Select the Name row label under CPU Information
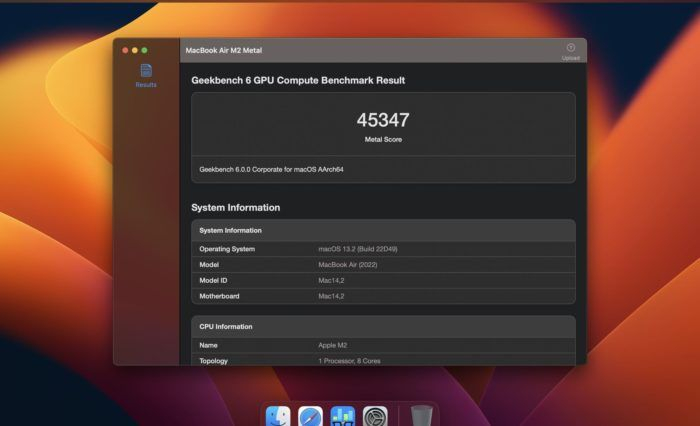 pos(208,345)
